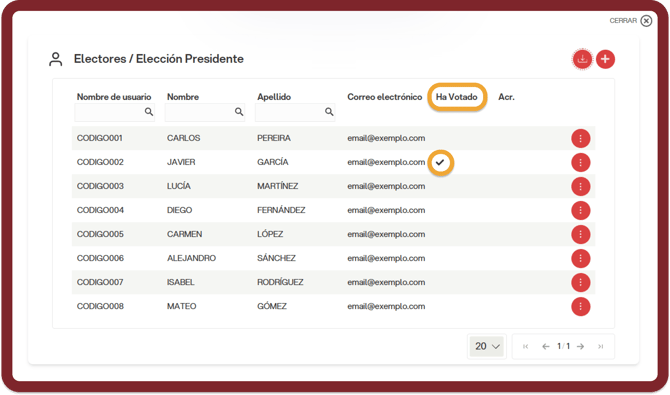The width and height of the screenshot is (670, 395).
Task: Select cell CODIGO003
Action: coord(100,186)
